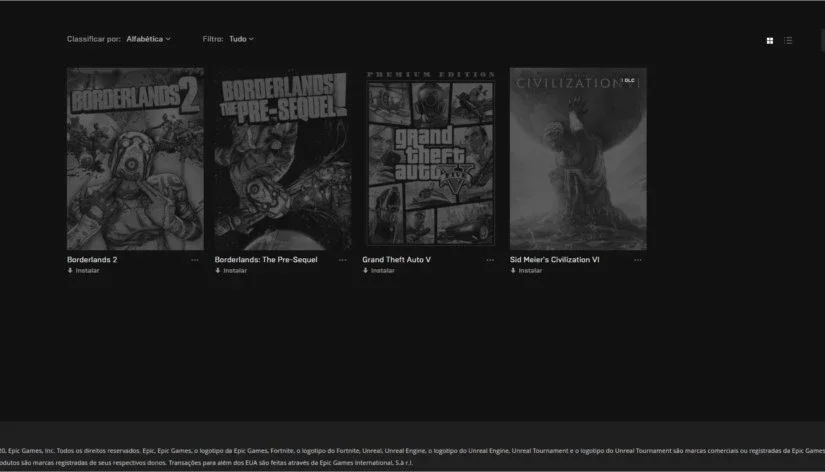Viewport: 825px width, 472px height.
Task: Click Instalar under Grand Theft Auto V
Action: [x=379, y=270]
